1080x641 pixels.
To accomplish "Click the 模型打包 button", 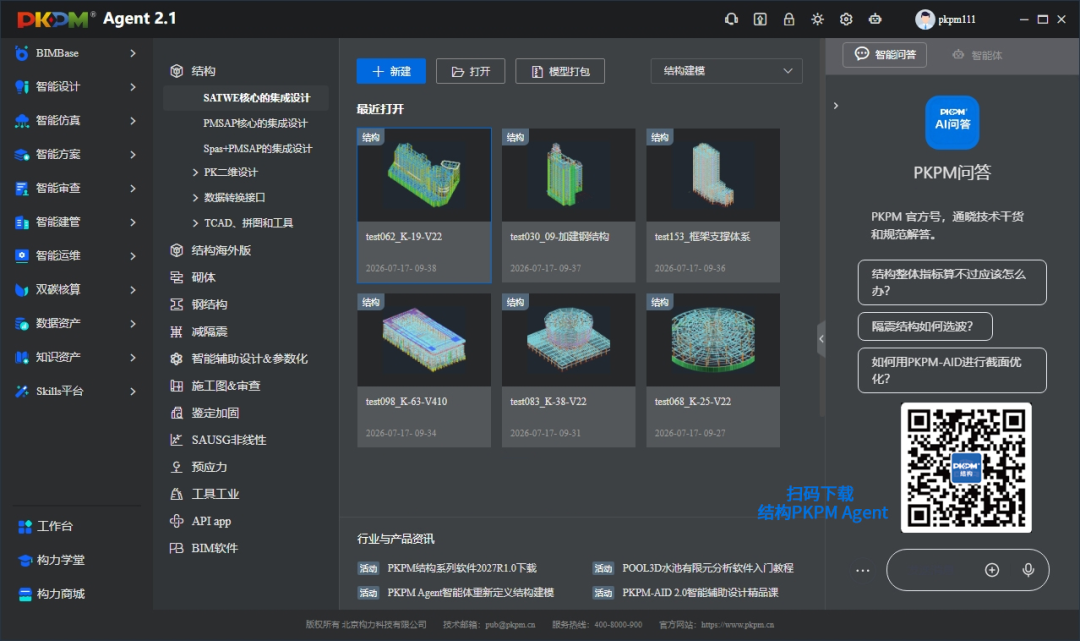I will [x=560, y=71].
